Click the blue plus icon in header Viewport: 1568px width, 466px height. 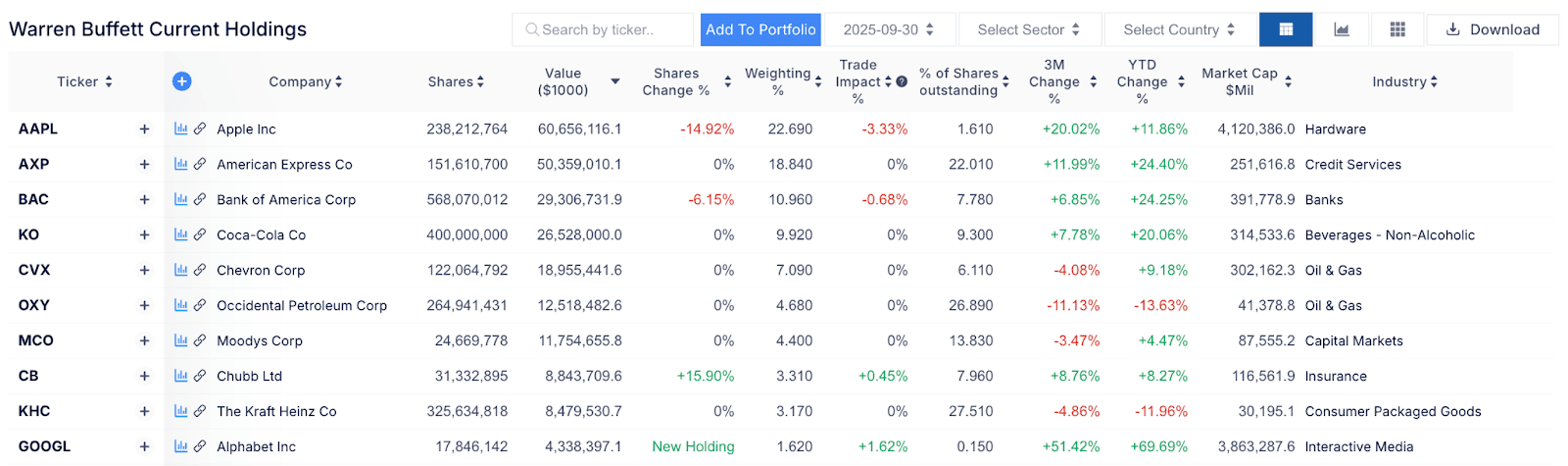pyautogui.click(x=181, y=81)
